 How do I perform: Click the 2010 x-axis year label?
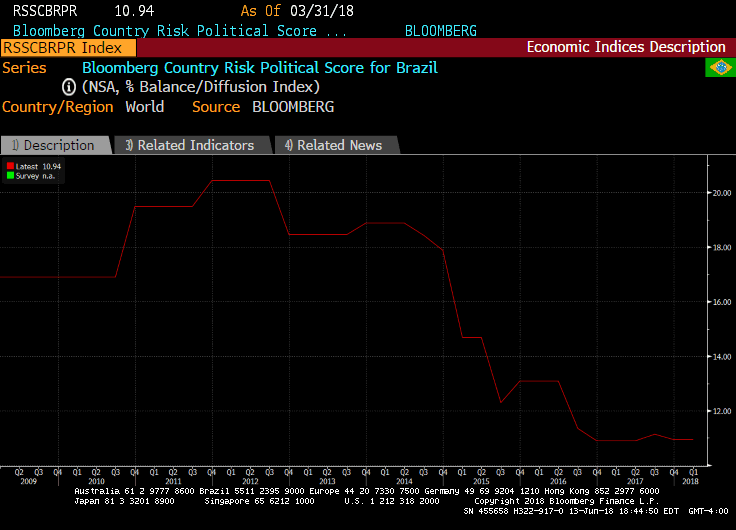[x=96, y=481]
